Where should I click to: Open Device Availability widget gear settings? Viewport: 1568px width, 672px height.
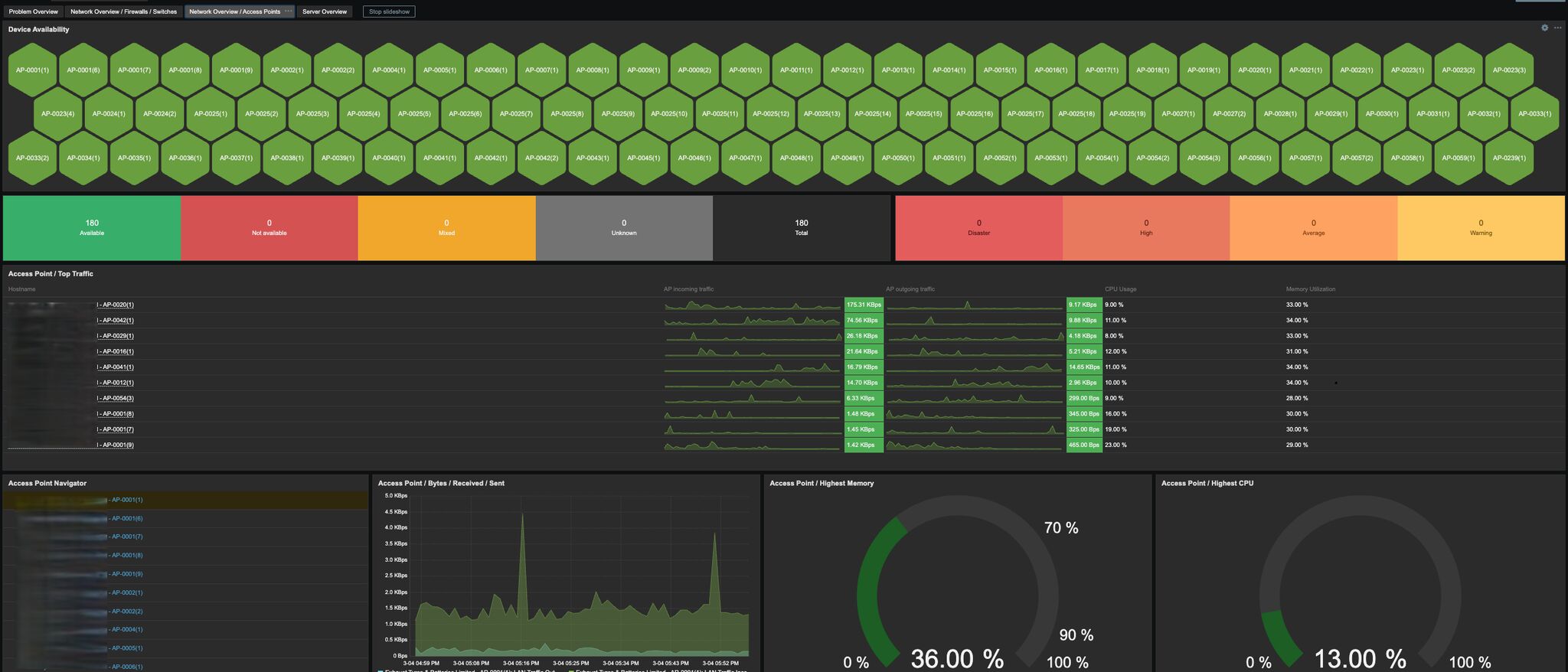(x=1544, y=28)
